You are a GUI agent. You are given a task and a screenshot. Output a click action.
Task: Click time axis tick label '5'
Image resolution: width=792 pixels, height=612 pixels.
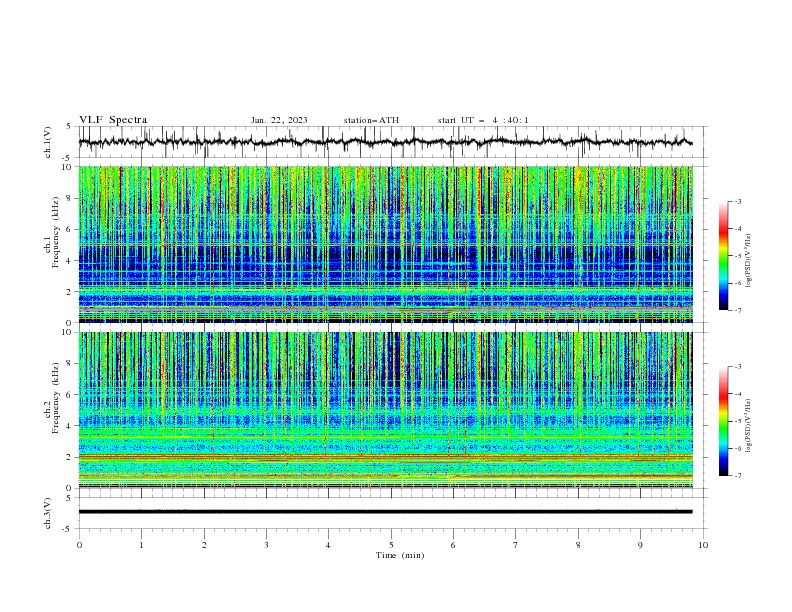tap(391, 545)
